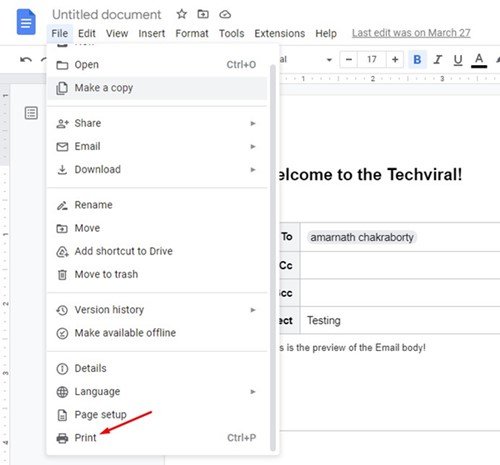Click the font size field showing 17
Viewport: 500px width, 465px height.
pos(372,60)
